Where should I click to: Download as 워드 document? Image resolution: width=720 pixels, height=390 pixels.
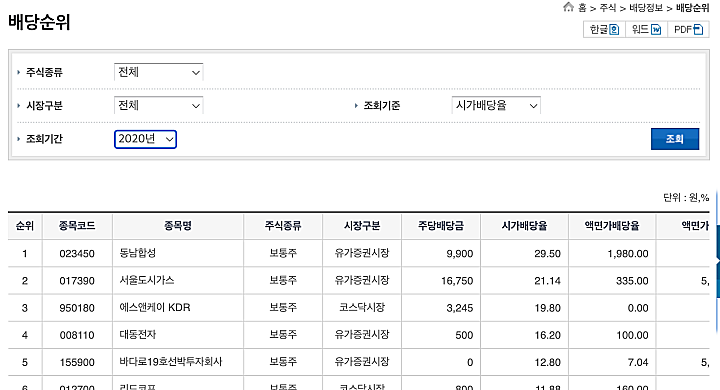pos(646,30)
